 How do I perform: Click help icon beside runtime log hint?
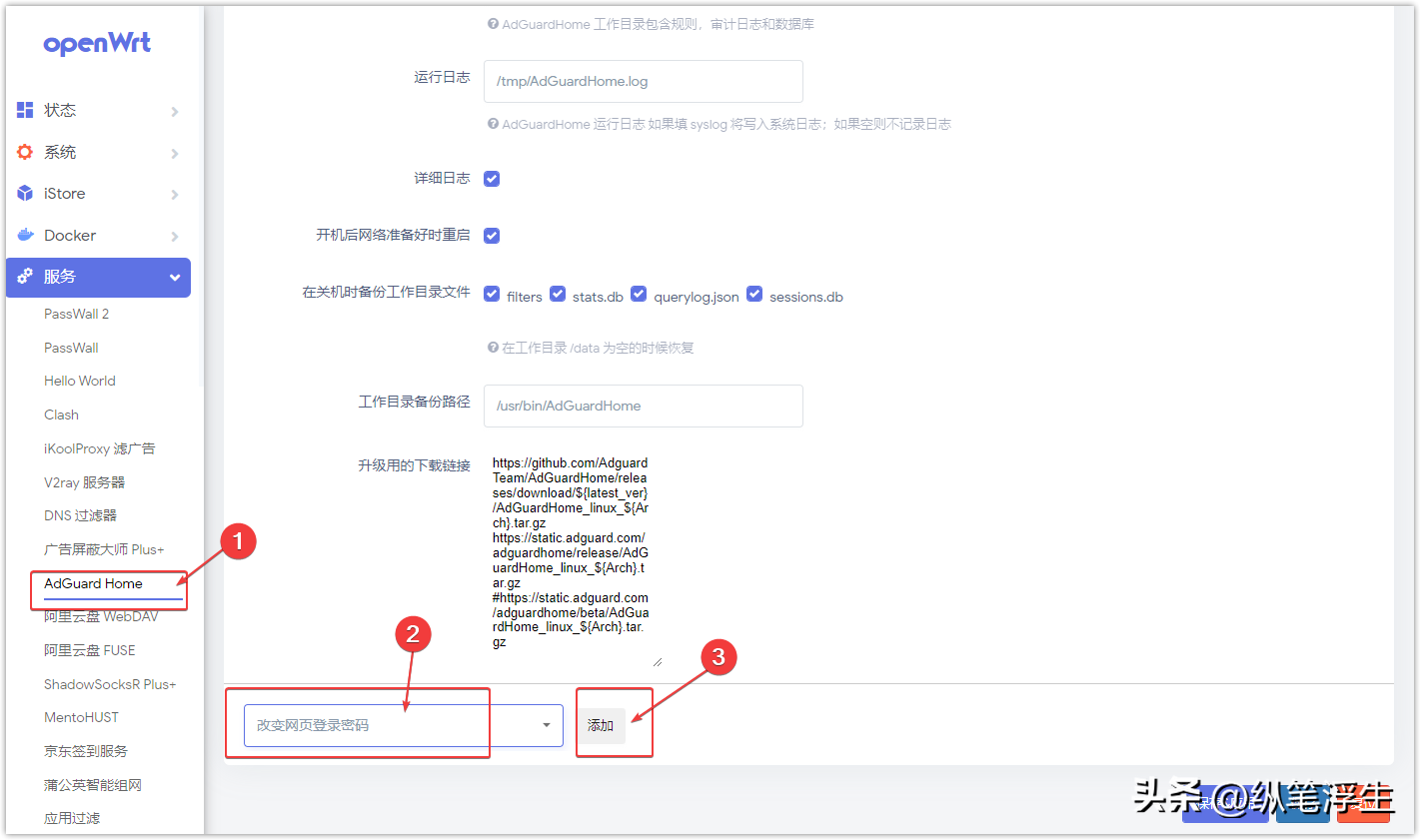coord(493,124)
